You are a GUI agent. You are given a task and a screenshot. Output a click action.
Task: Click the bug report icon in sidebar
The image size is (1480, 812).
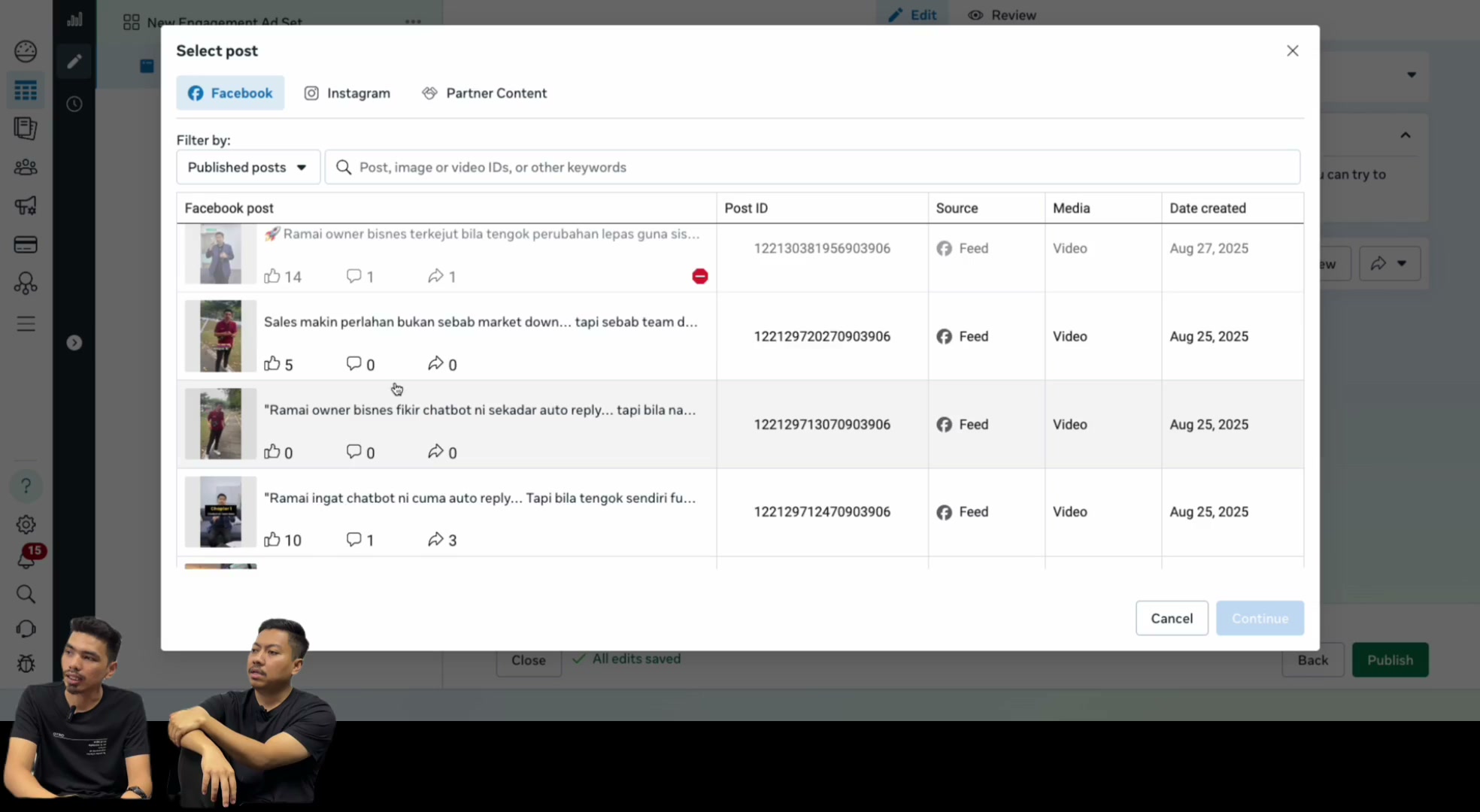pos(26,663)
